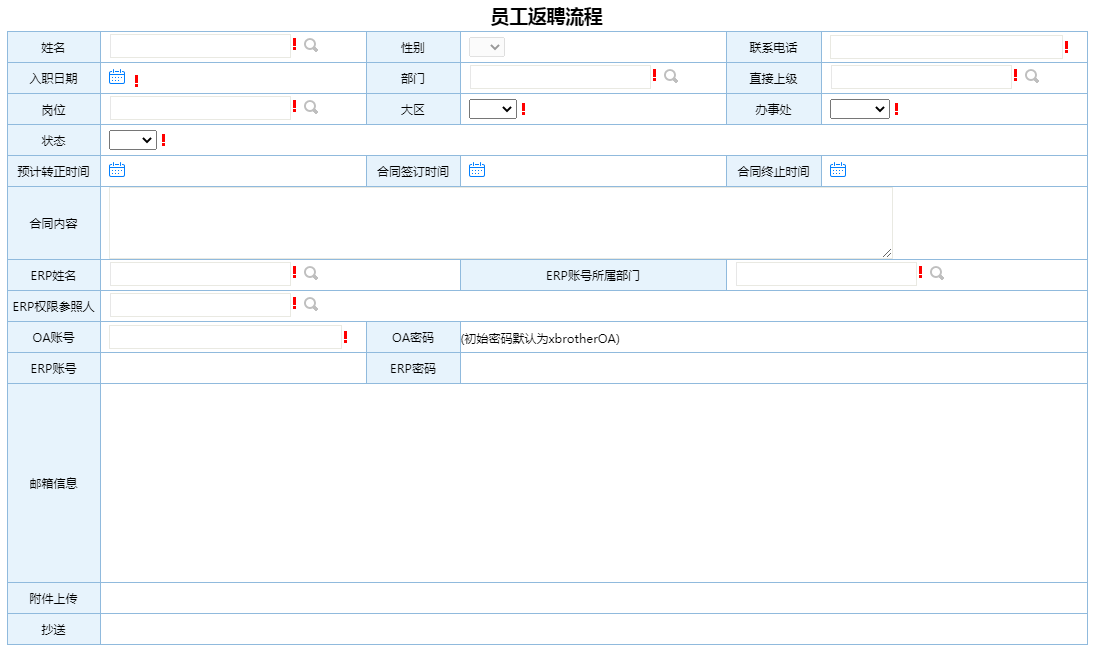Click the 姓名 text input box
Viewport: 1095px width, 649px height.
200,46
